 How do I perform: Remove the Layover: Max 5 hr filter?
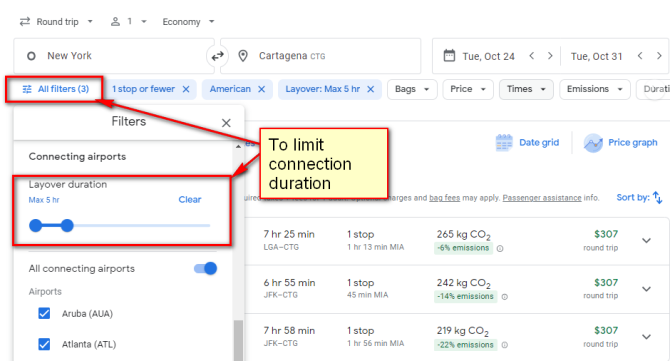pyautogui.click(x=370, y=89)
